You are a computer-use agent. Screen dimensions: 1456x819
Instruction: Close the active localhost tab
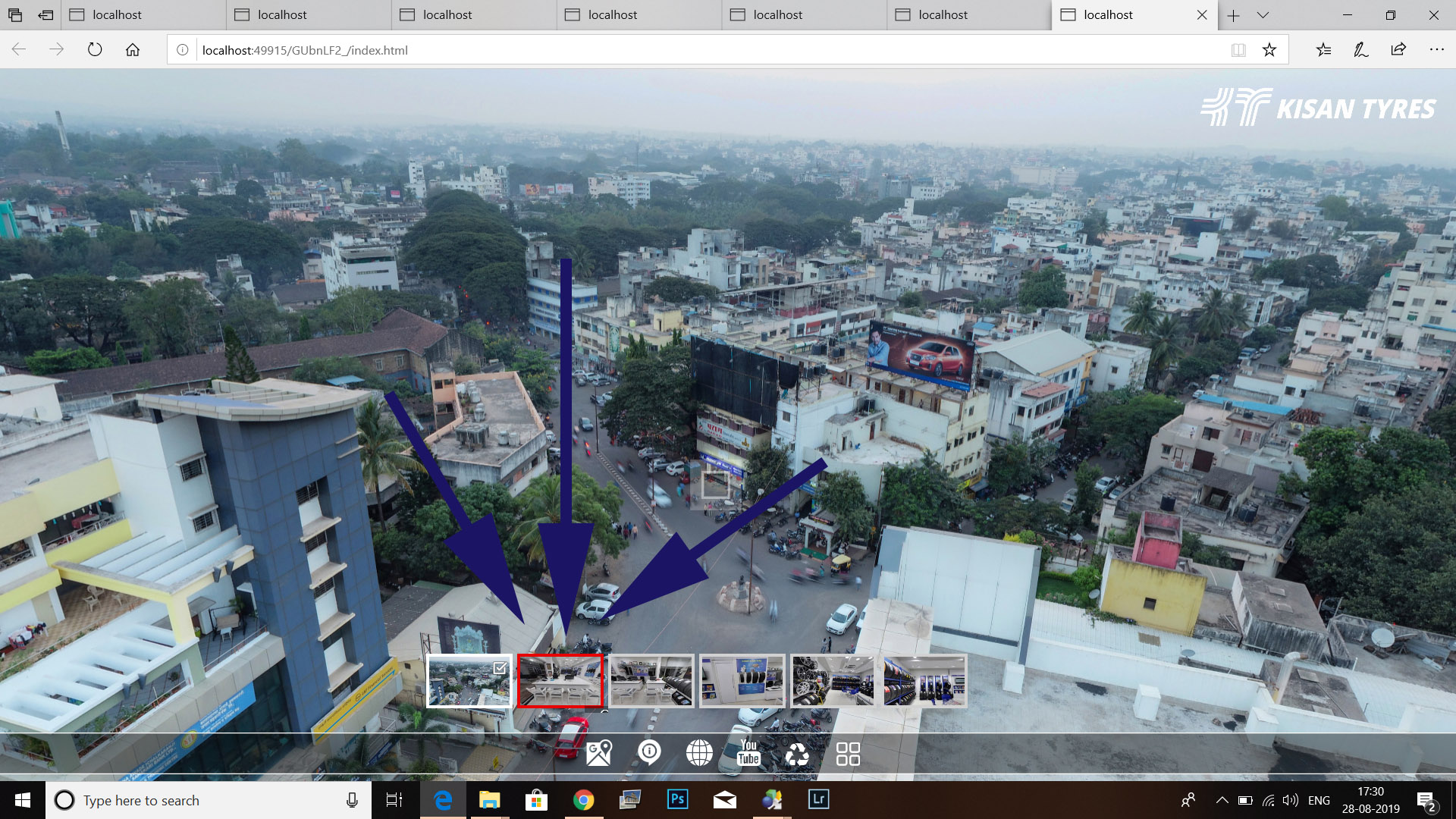[x=1202, y=15]
